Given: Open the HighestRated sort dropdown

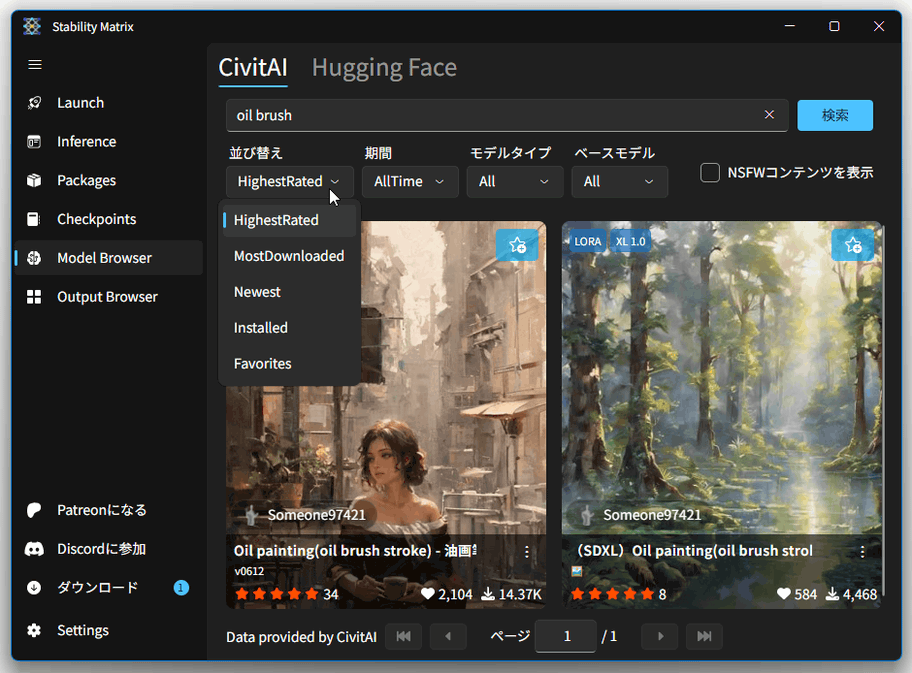Looking at the screenshot, I should (290, 181).
